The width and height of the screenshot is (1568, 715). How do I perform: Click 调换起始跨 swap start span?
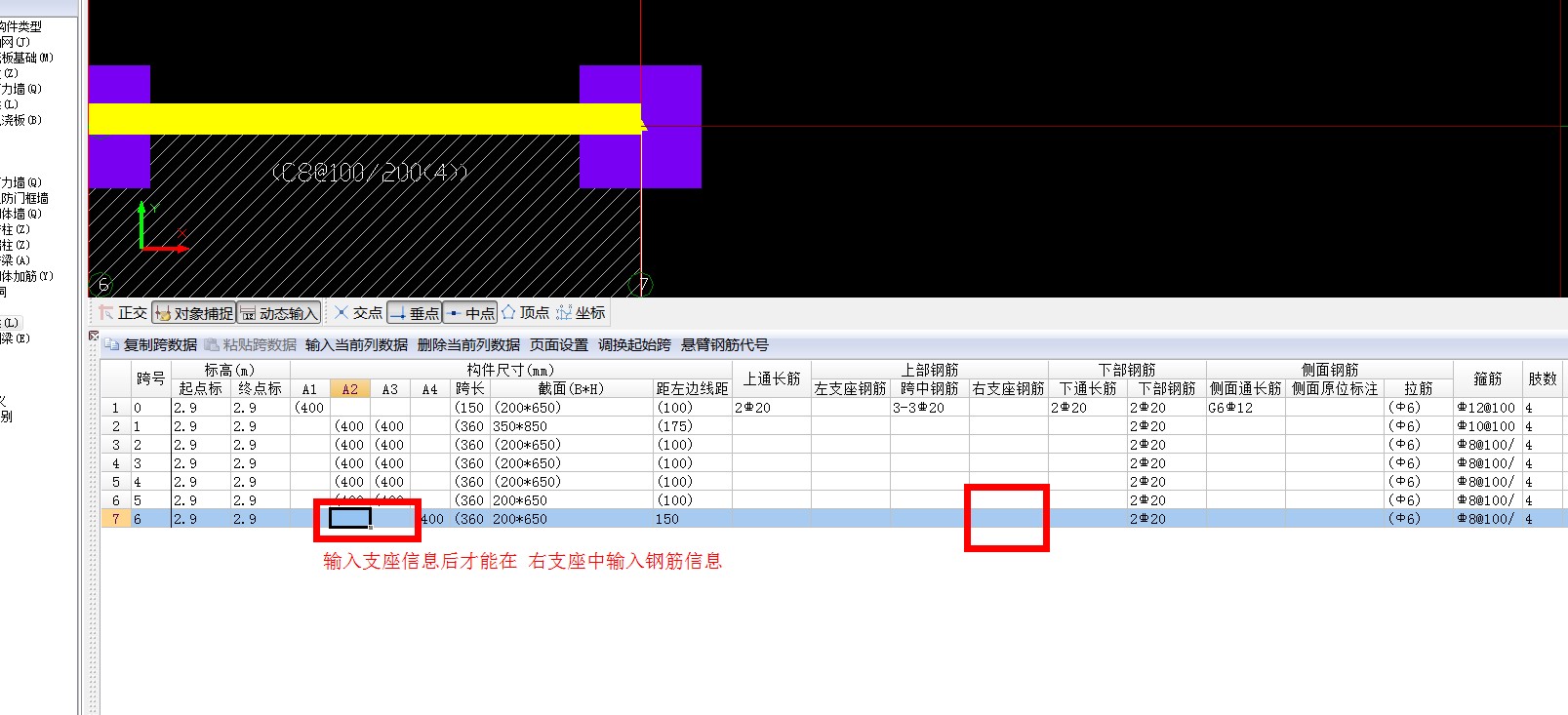tap(634, 345)
